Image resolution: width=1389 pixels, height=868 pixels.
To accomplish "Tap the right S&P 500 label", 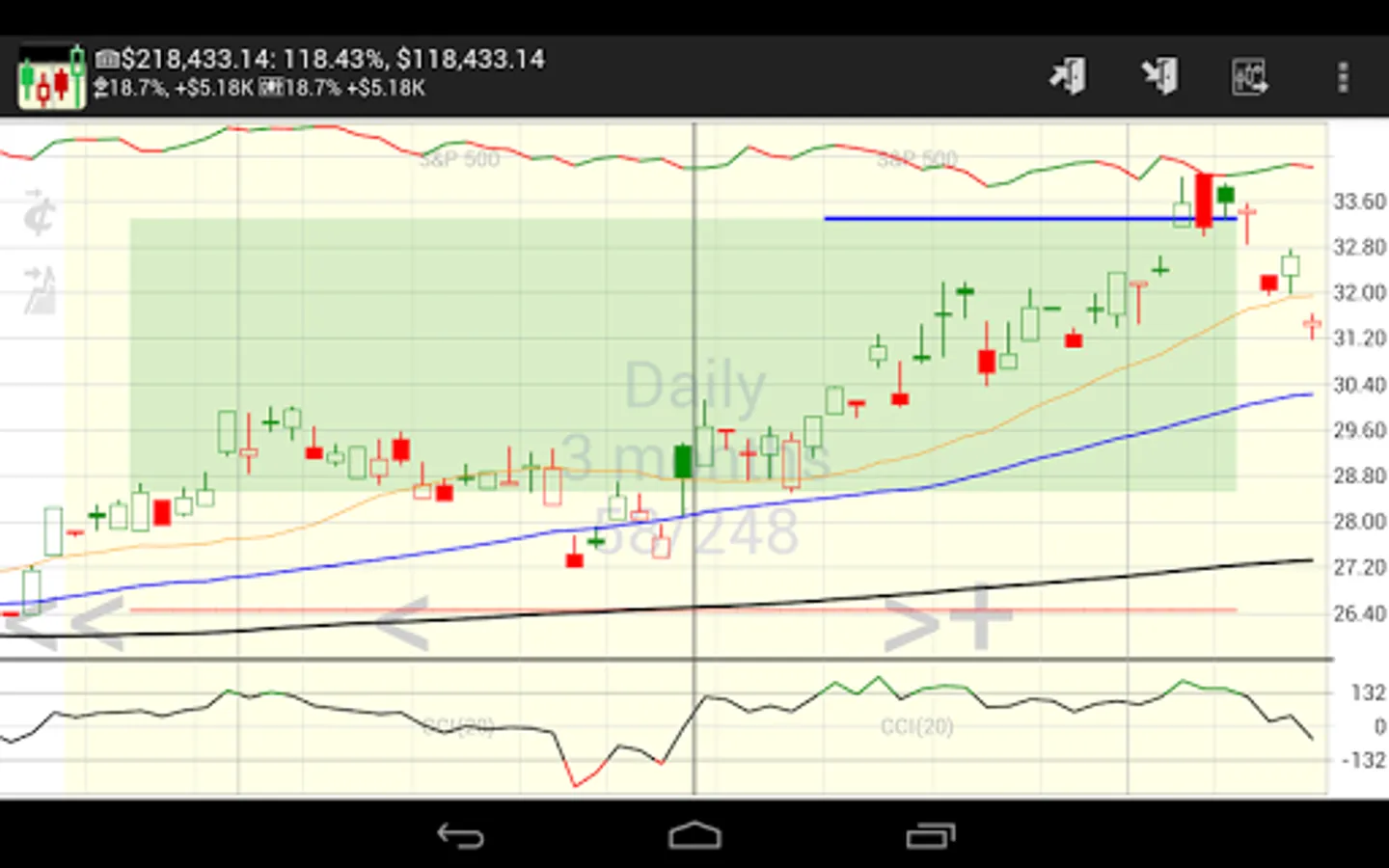I will click(916, 158).
